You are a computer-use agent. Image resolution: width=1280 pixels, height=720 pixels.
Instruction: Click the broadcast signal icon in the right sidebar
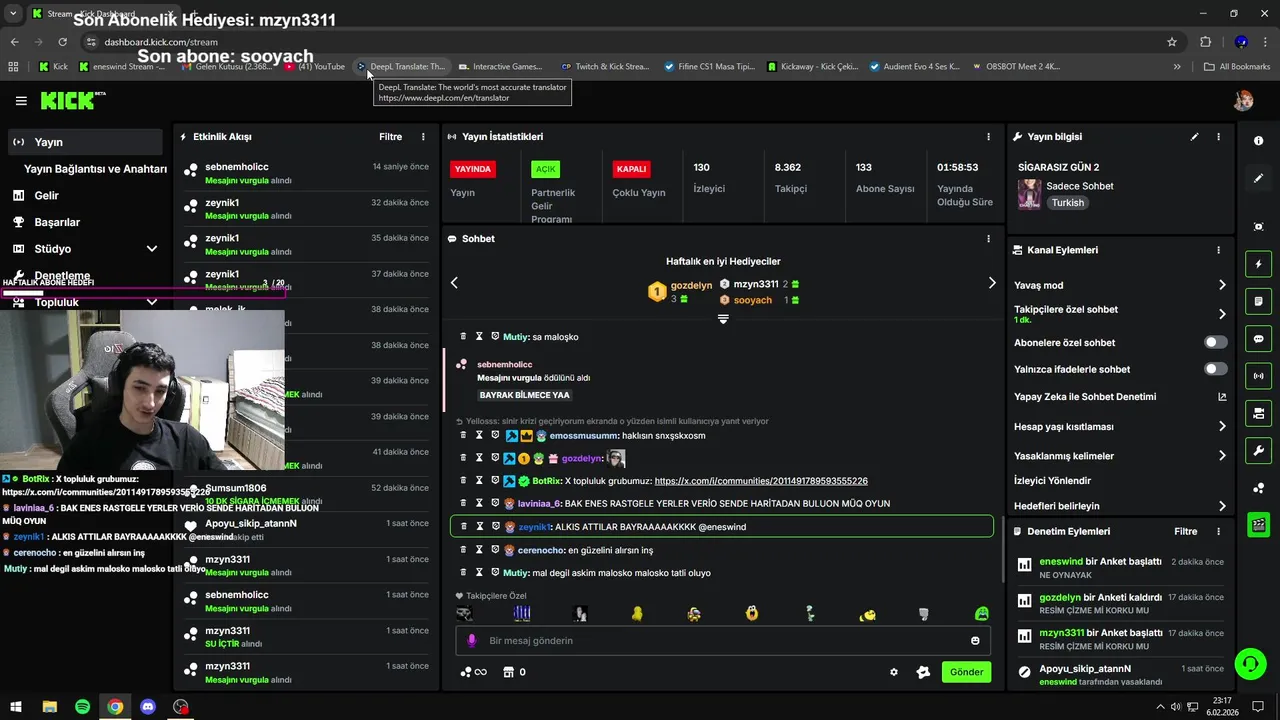click(x=1258, y=376)
